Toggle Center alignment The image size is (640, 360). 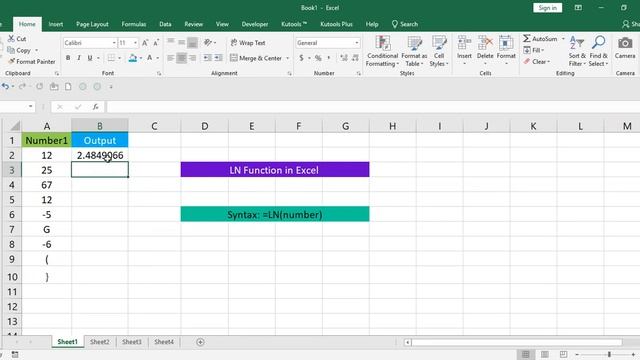coord(182,58)
